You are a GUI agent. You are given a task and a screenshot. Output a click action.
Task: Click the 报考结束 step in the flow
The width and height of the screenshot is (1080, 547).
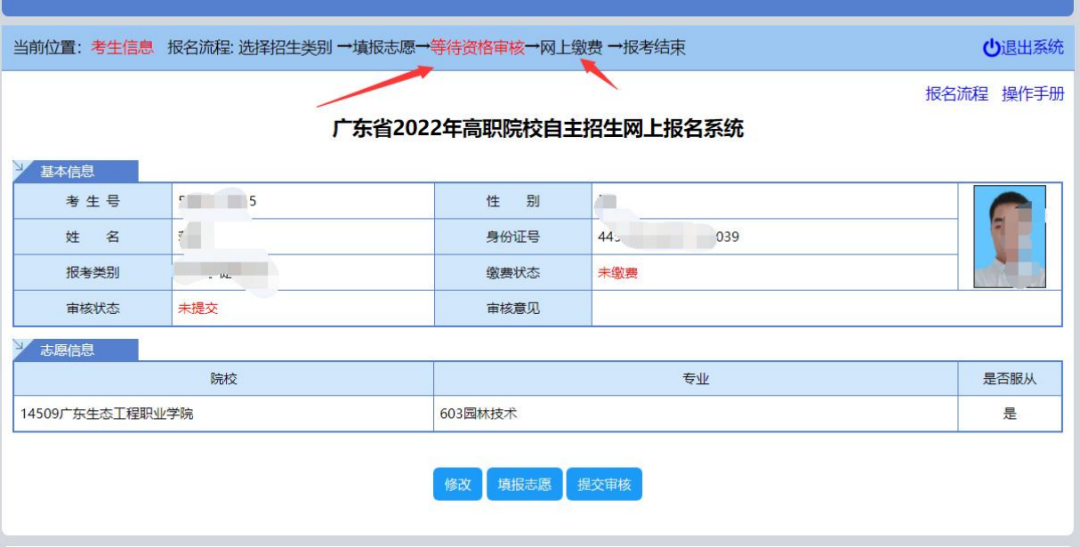654,47
